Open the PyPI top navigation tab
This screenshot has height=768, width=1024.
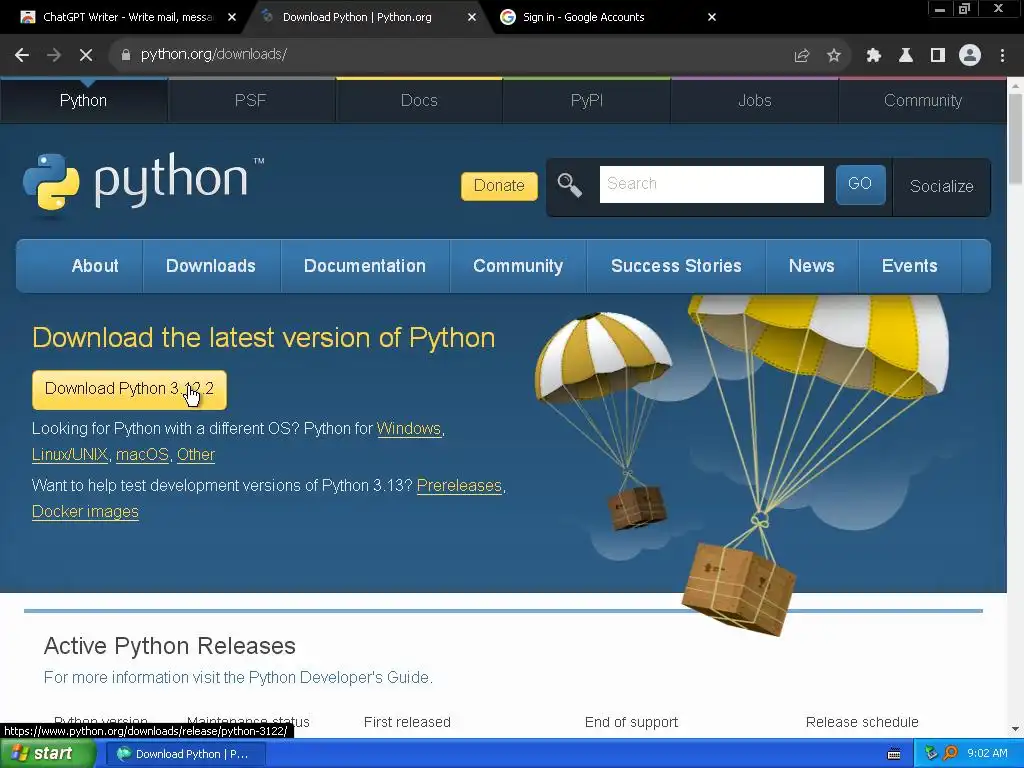(x=586, y=101)
